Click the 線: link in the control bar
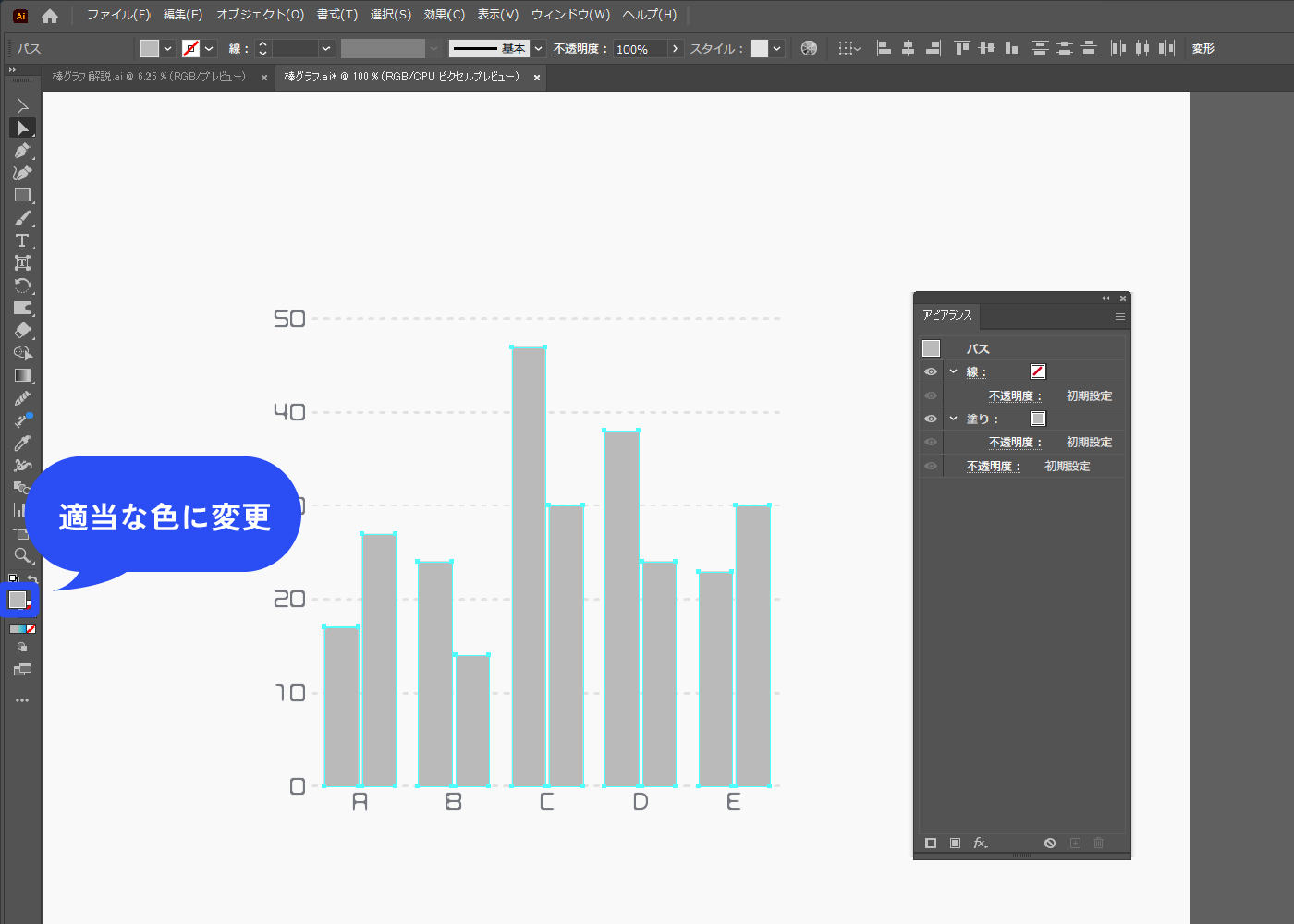This screenshot has height=924, width=1294. tap(238, 49)
